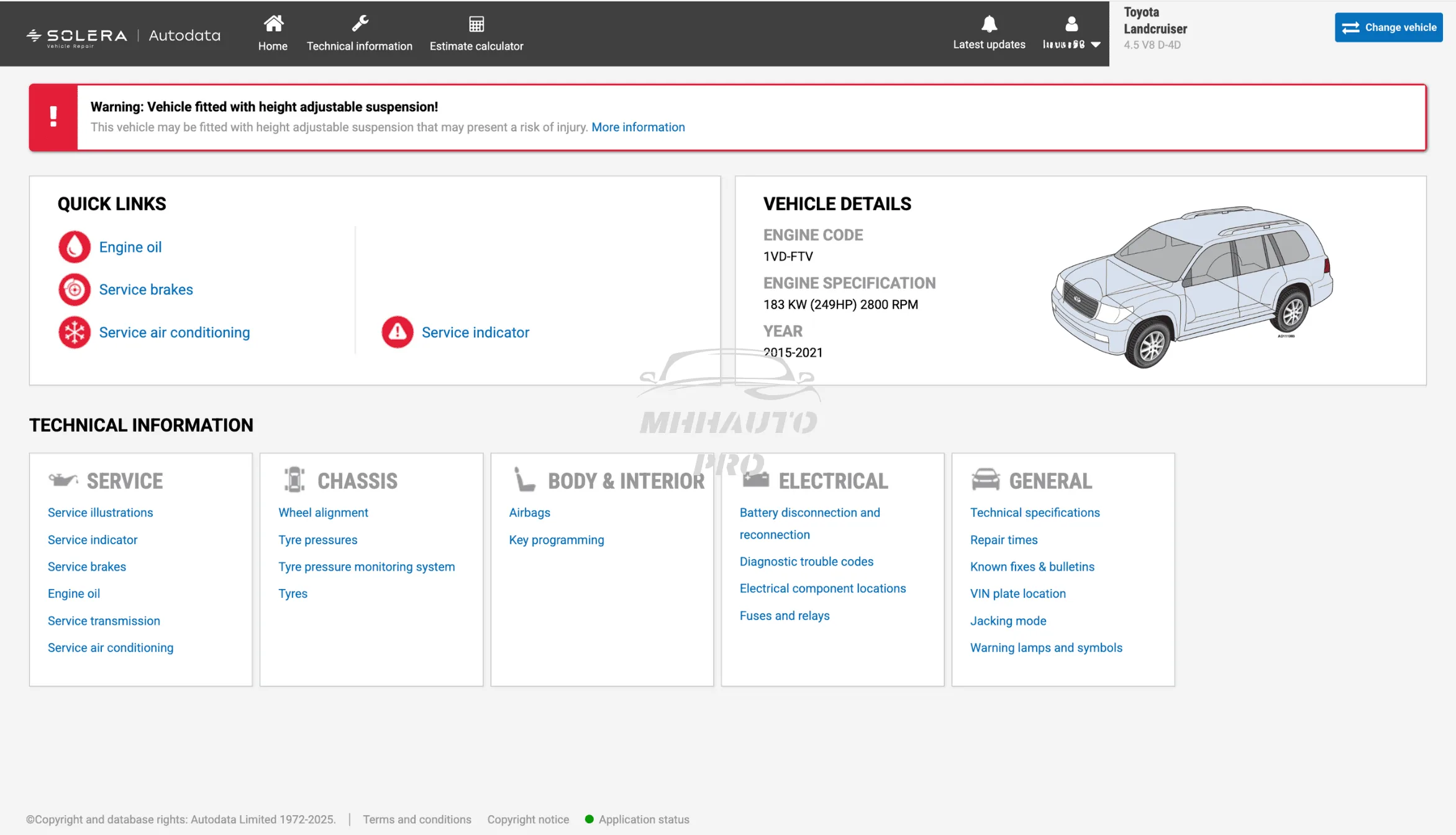Open Diagnostic trouble codes link

pyautogui.click(x=806, y=562)
